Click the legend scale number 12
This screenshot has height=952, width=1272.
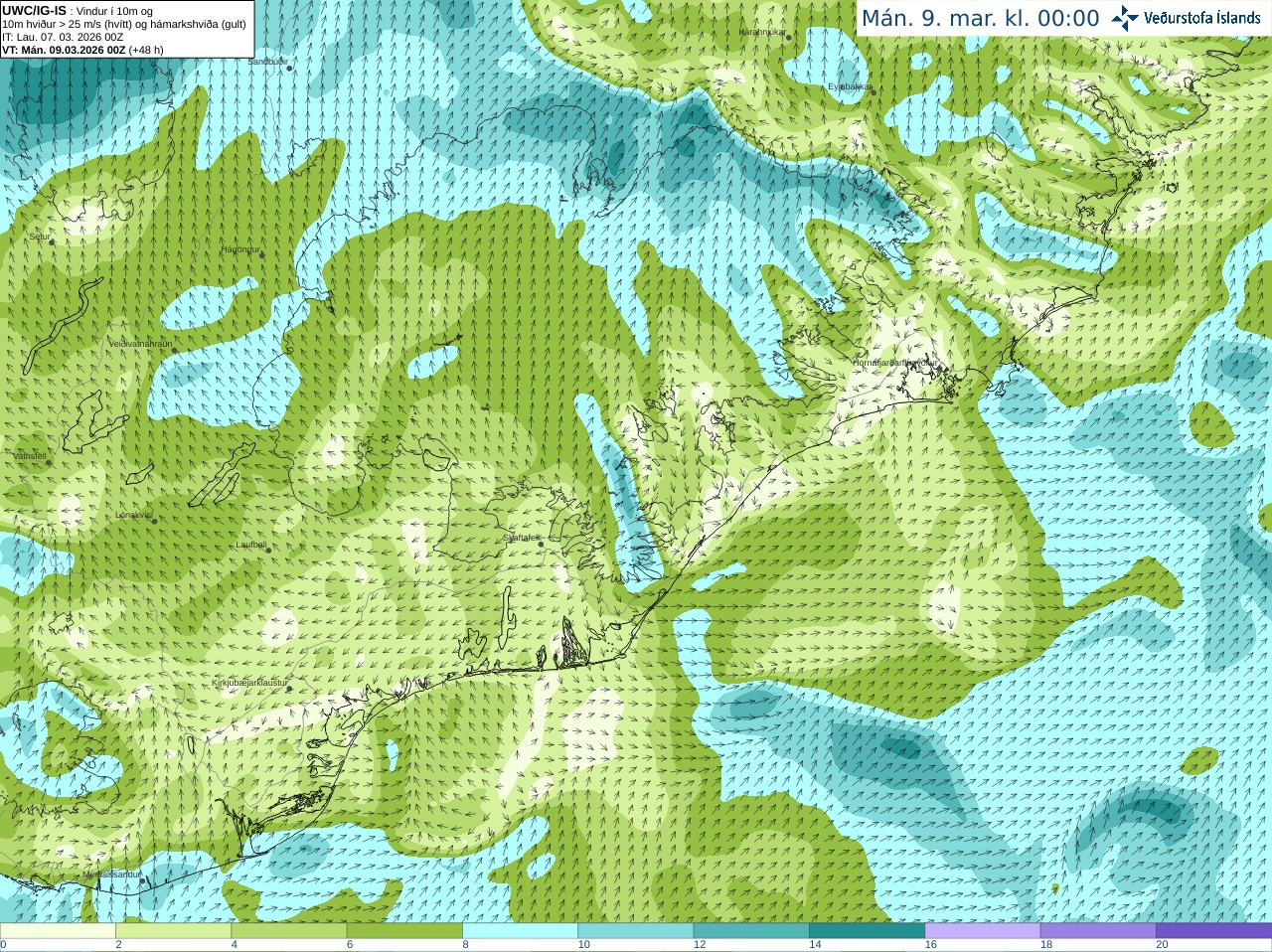click(x=700, y=945)
